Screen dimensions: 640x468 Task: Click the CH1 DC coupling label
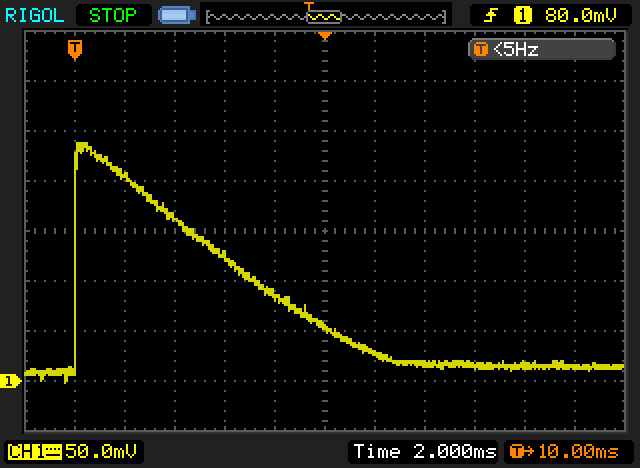click(35, 452)
